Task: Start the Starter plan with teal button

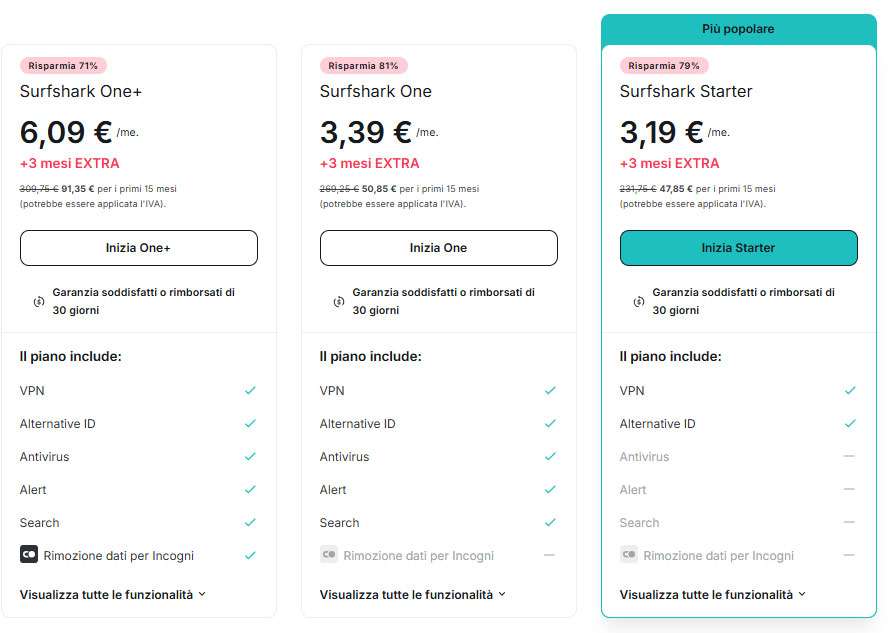Action: coord(738,248)
